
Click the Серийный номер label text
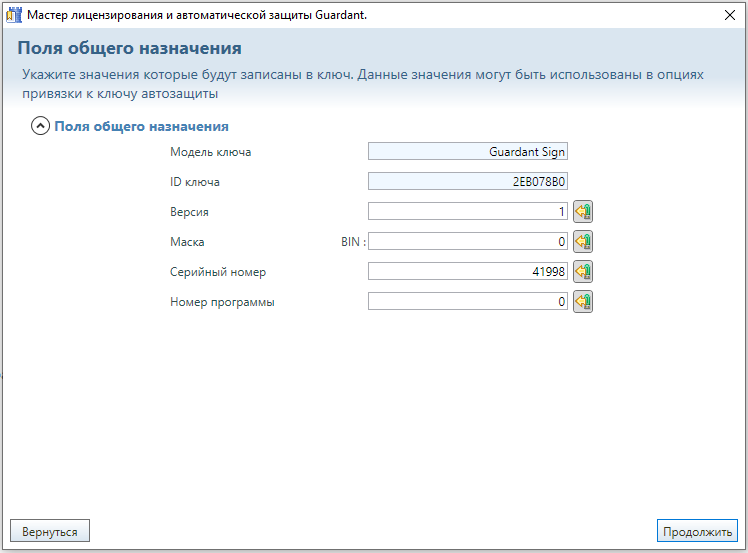(x=218, y=272)
